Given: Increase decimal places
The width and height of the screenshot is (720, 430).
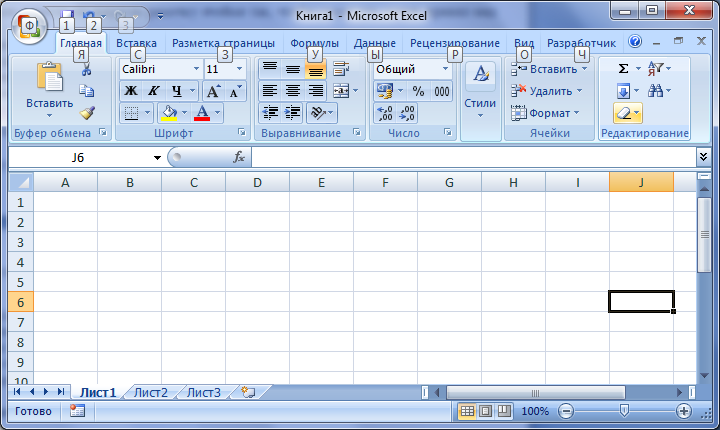Looking at the screenshot, I should point(385,113).
